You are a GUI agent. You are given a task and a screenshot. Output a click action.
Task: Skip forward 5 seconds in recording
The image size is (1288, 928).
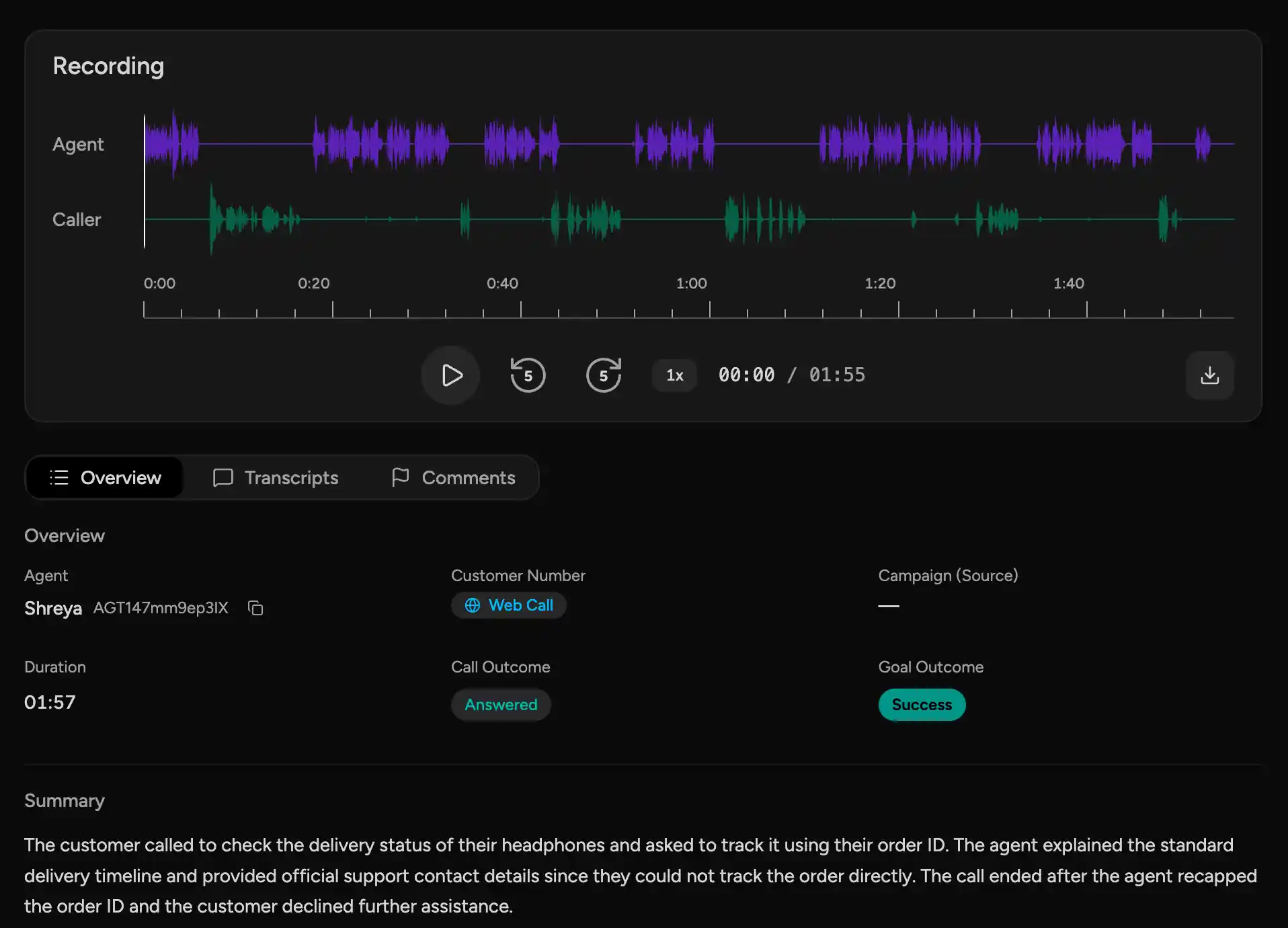click(603, 375)
